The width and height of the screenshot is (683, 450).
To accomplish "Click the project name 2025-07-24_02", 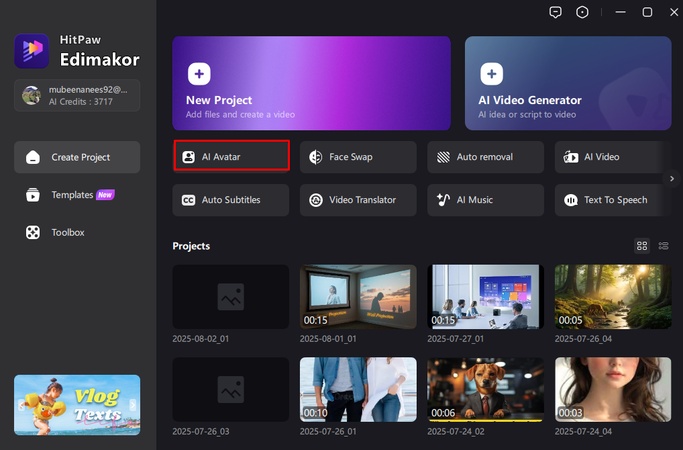I will 456,431.
